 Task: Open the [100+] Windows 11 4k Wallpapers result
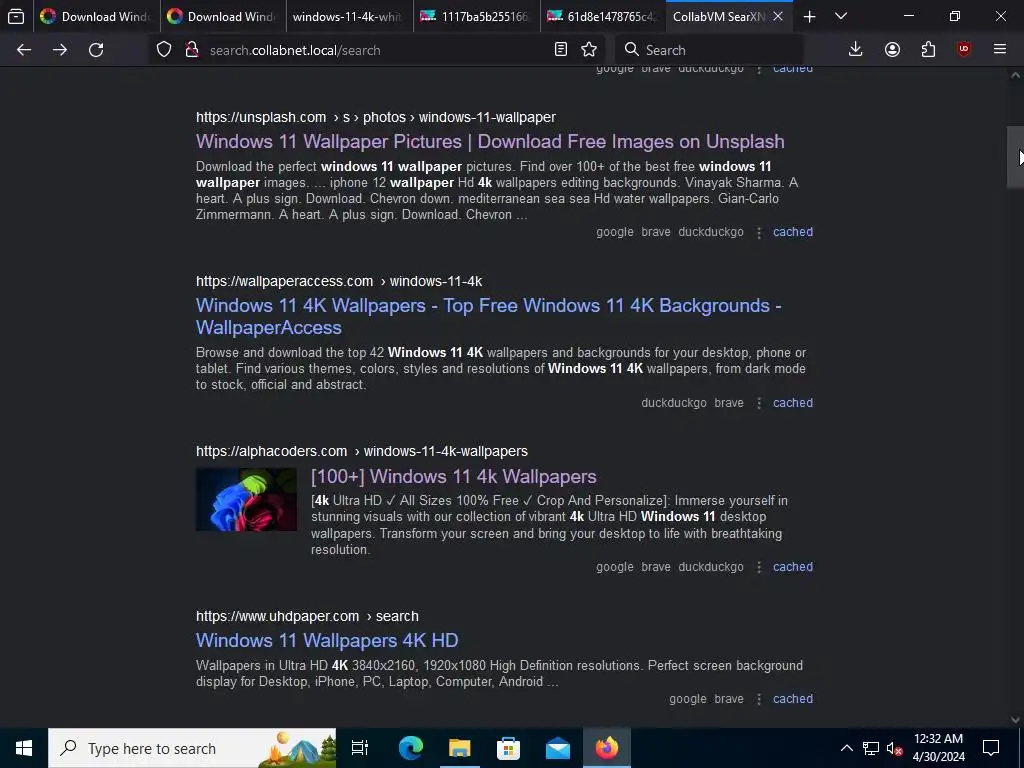click(x=454, y=477)
